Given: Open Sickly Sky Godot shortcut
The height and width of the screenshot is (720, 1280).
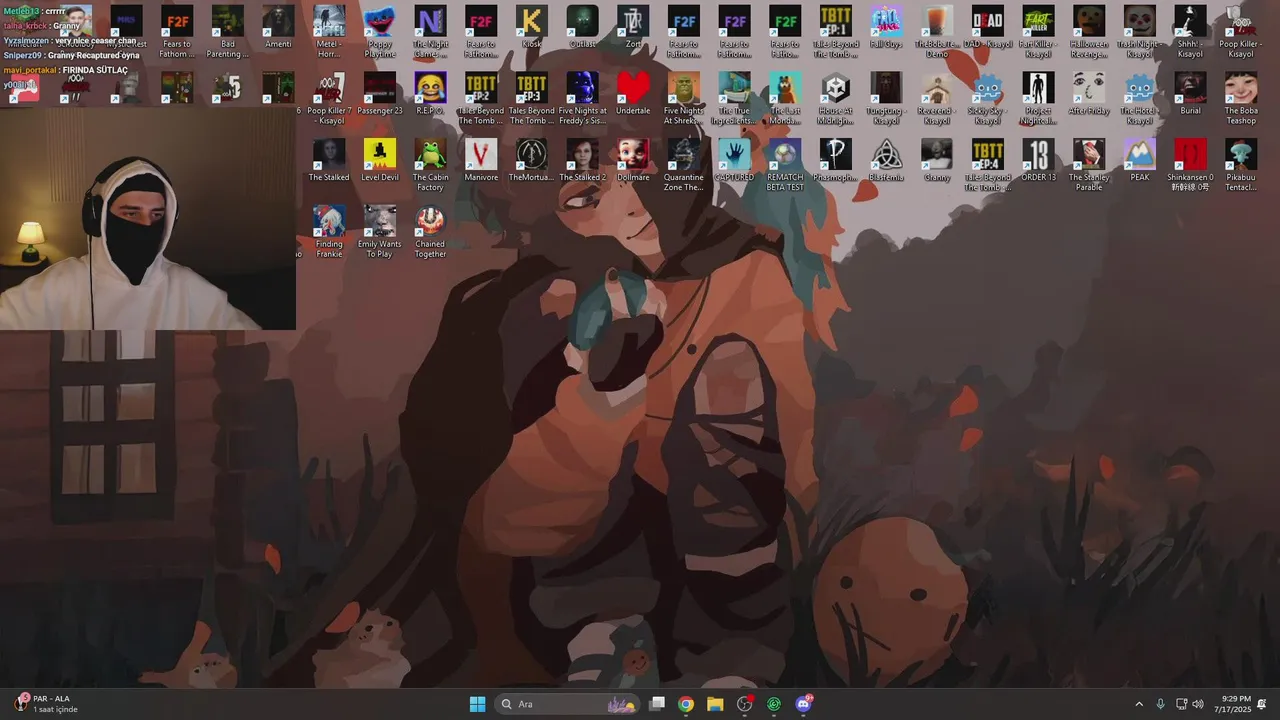Looking at the screenshot, I should [x=988, y=99].
